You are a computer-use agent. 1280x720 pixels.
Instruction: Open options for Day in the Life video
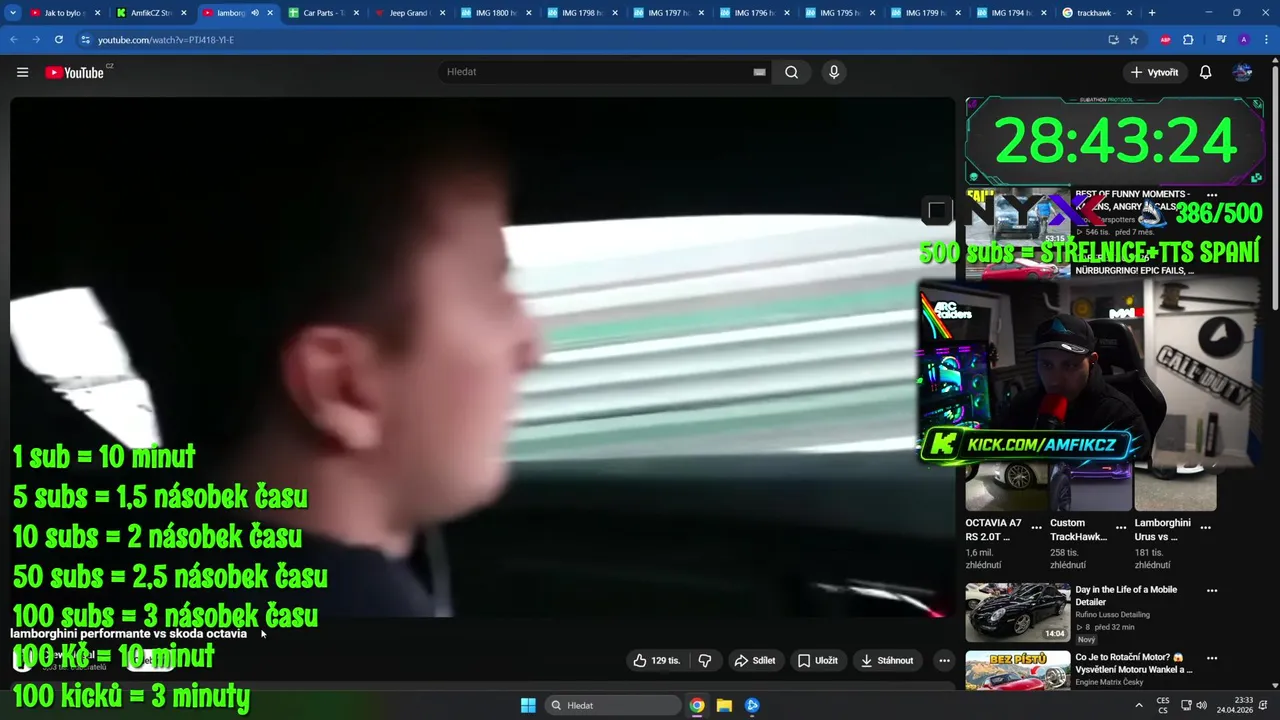(1212, 590)
